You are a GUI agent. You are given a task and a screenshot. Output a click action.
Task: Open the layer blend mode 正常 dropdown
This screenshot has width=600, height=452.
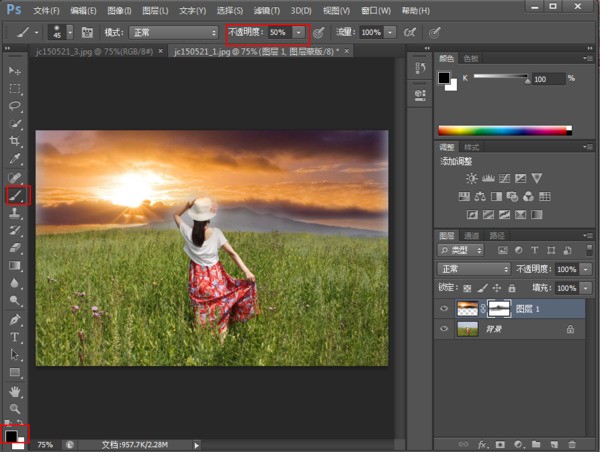pyautogui.click(x=475, y=269)
